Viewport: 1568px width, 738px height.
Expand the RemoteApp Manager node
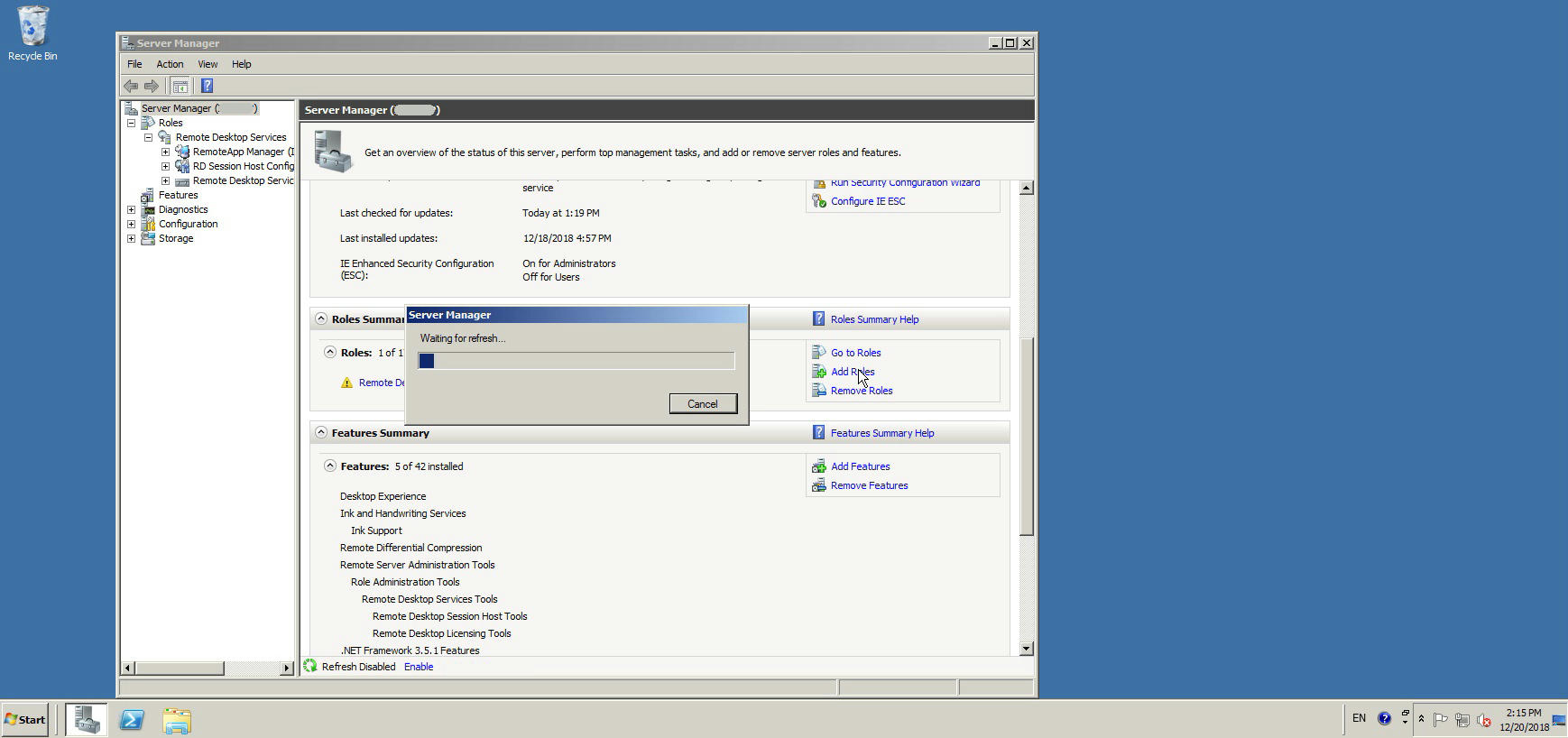165,152
